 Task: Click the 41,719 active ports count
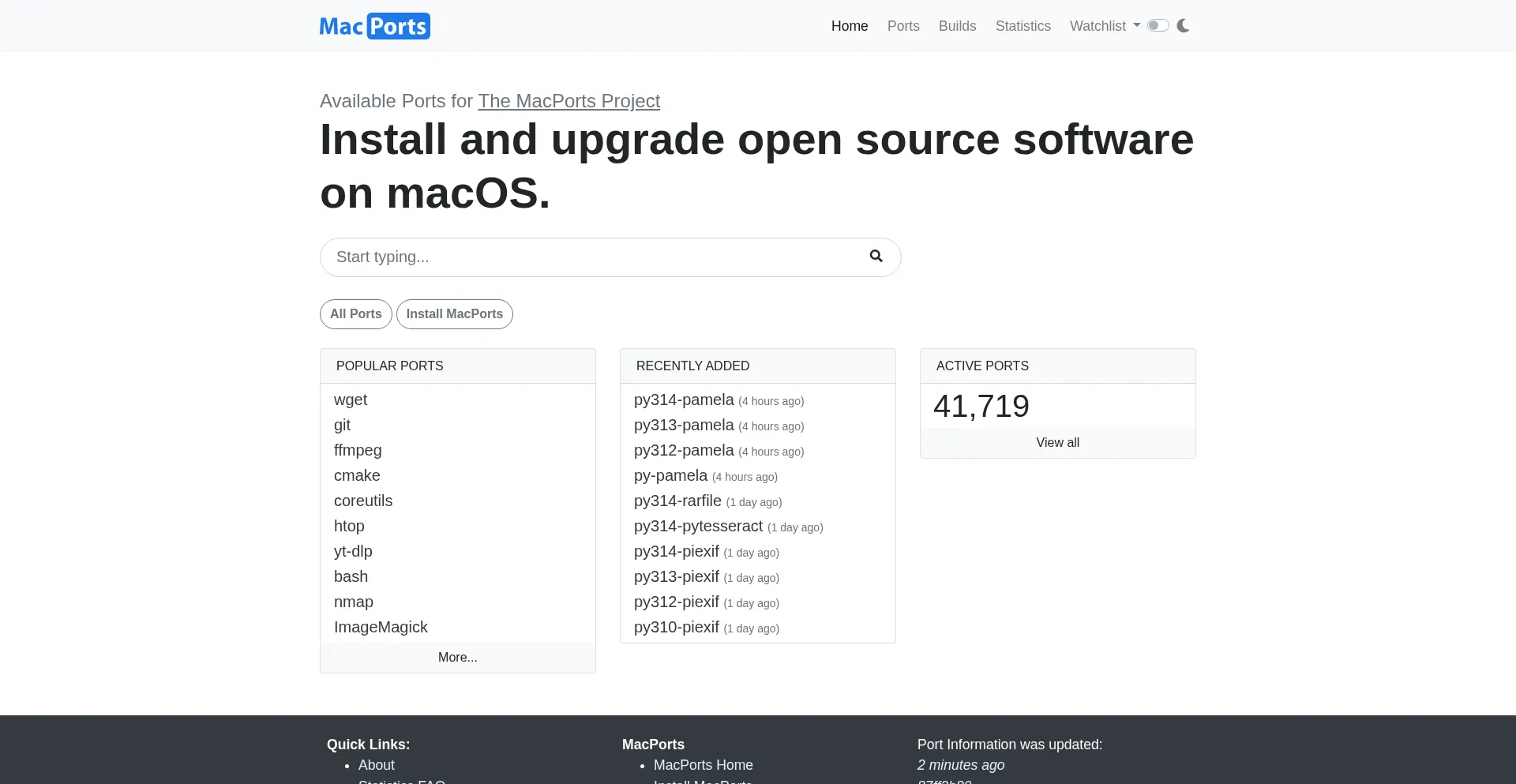(981, 406)
